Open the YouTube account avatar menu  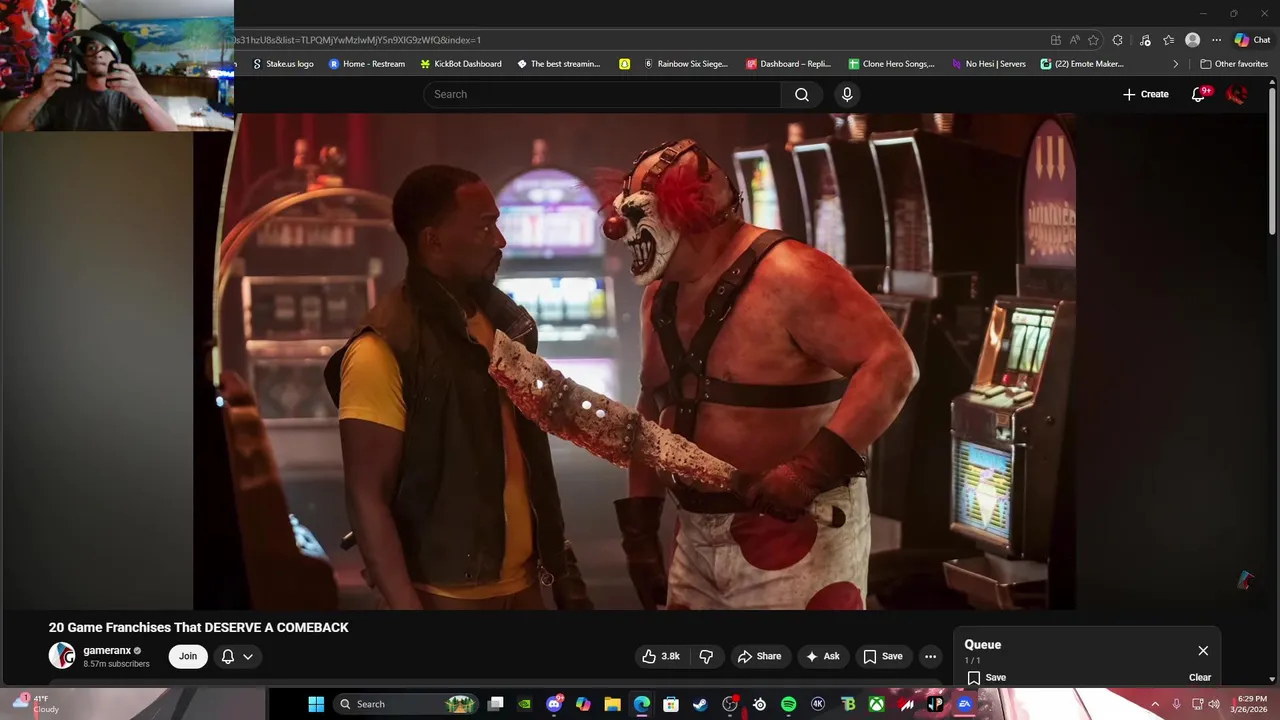click(1237, 94)
